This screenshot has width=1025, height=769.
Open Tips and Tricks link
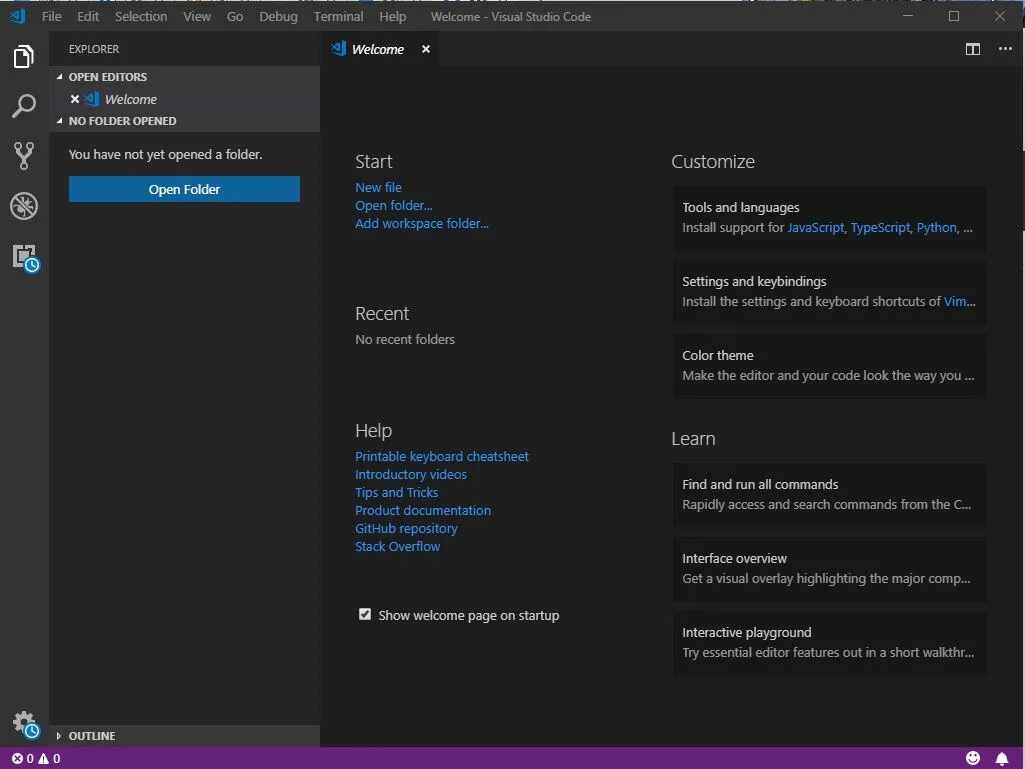(x=397, y=492)
